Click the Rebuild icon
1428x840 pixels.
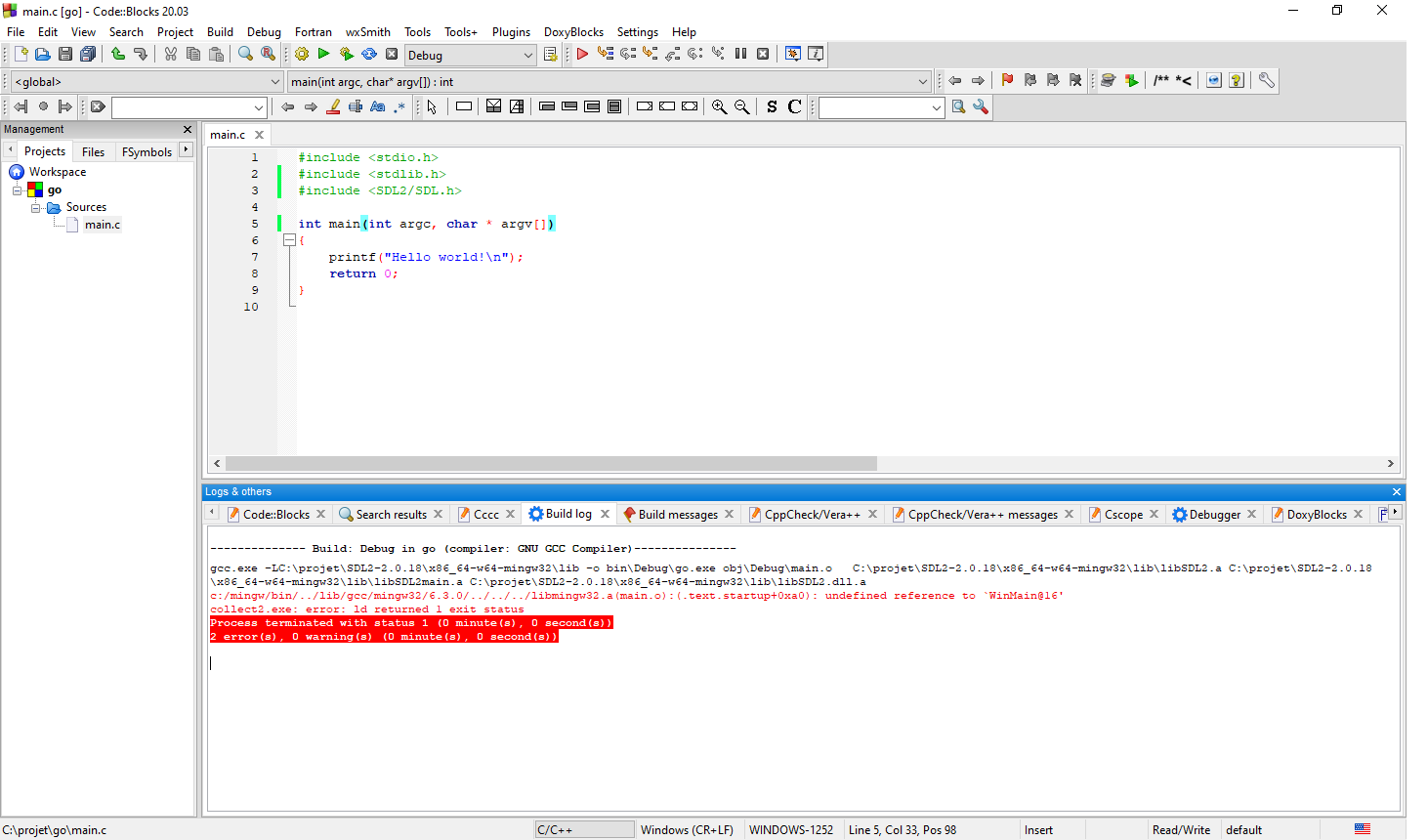click(369, 54)
